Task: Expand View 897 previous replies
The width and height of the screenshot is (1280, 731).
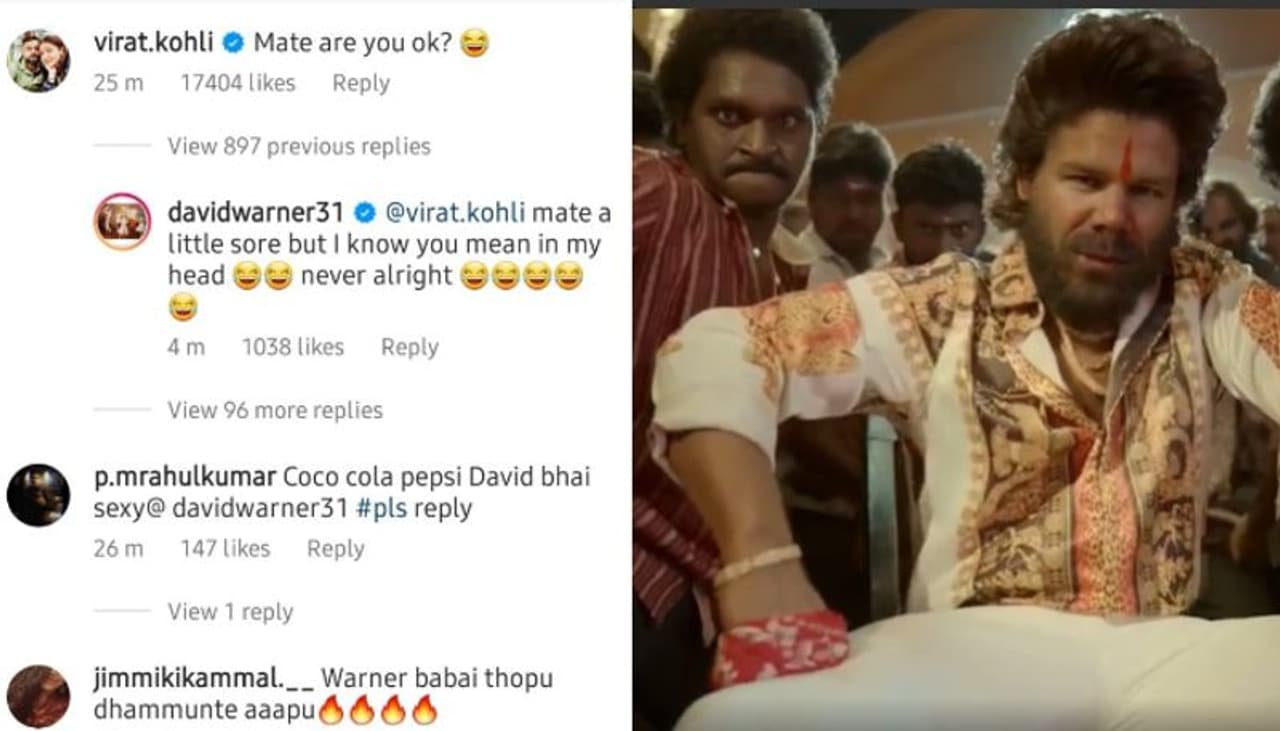Action: click(x=299, y=146)
